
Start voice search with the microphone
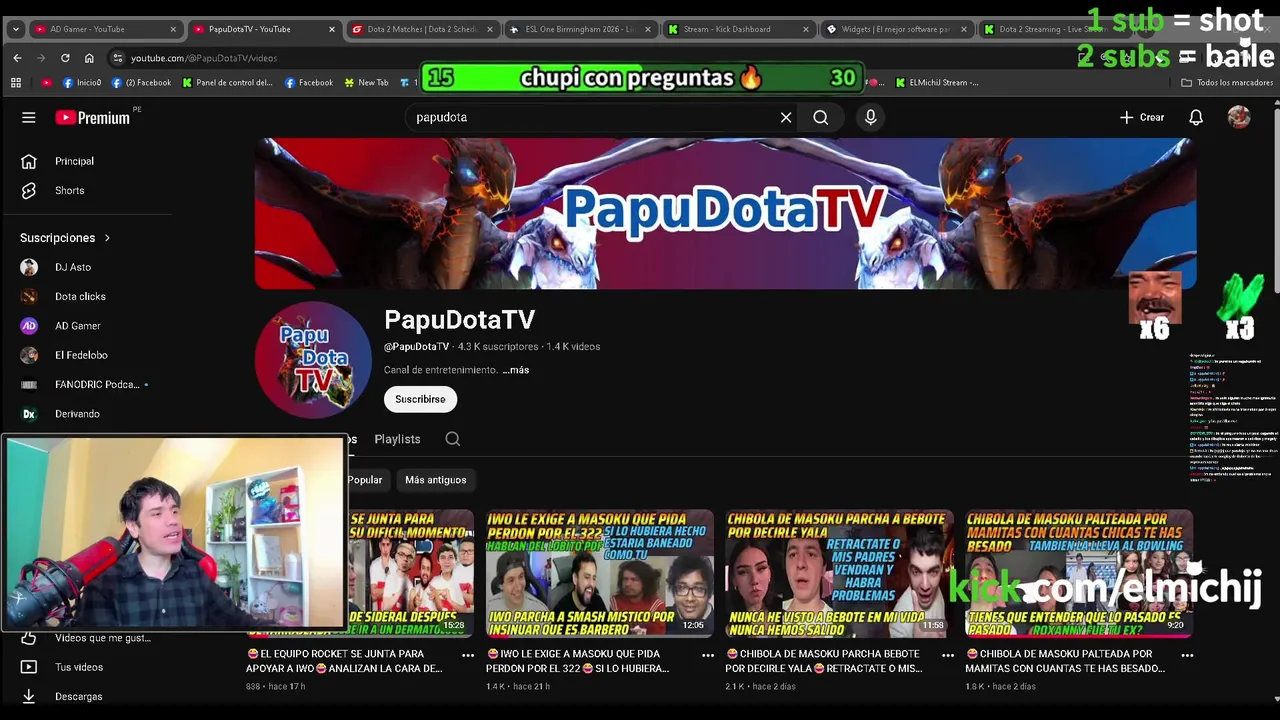click(x=870, y=117)
